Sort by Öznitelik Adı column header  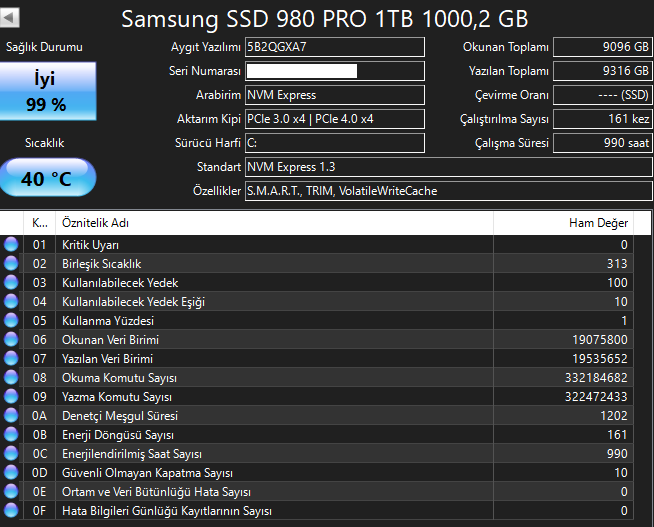(274, 223)
